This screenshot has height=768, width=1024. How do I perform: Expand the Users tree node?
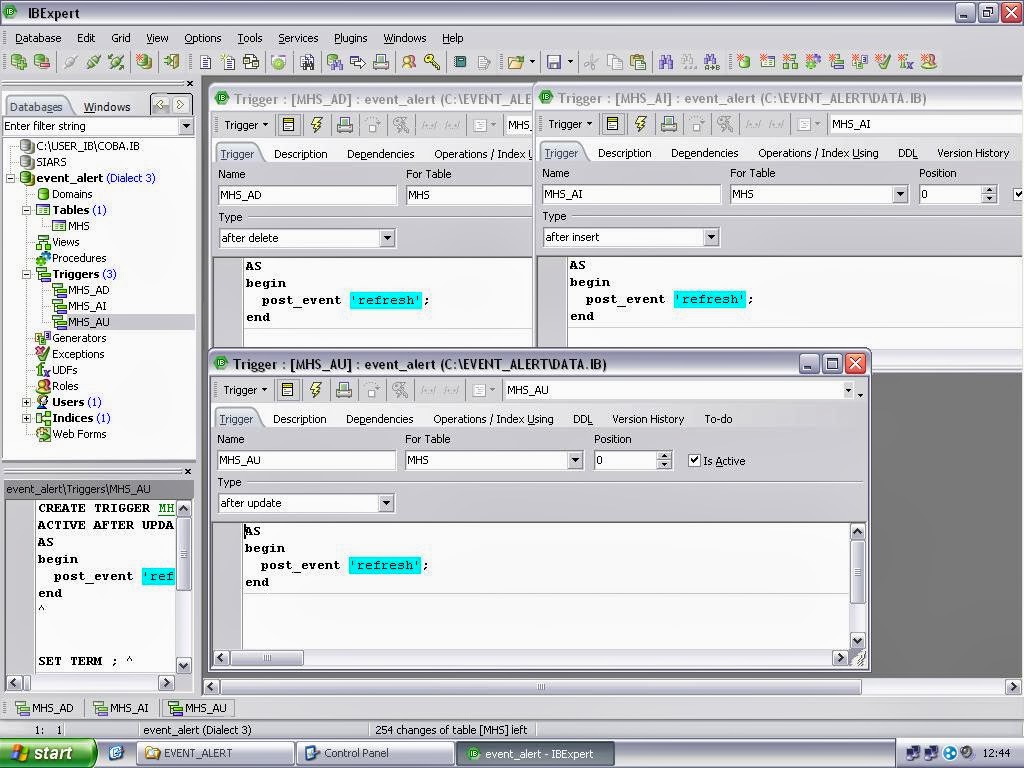click(x=27, y=402)
